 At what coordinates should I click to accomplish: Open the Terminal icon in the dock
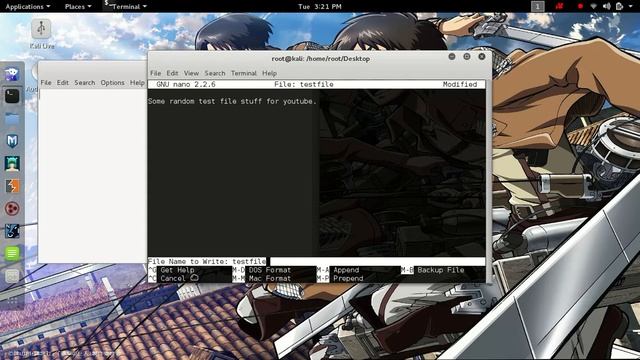[x=12, y=96]
